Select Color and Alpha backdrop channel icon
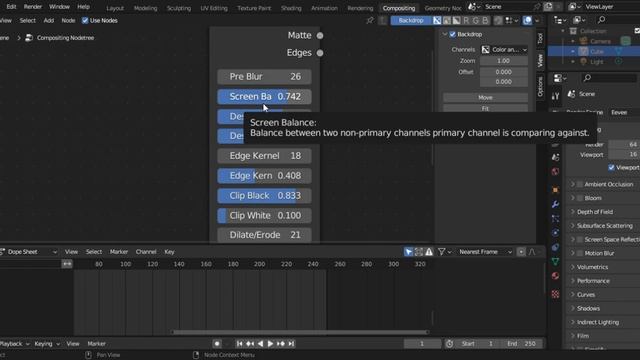This screenshot has height=360, width=640. [437, 20]
